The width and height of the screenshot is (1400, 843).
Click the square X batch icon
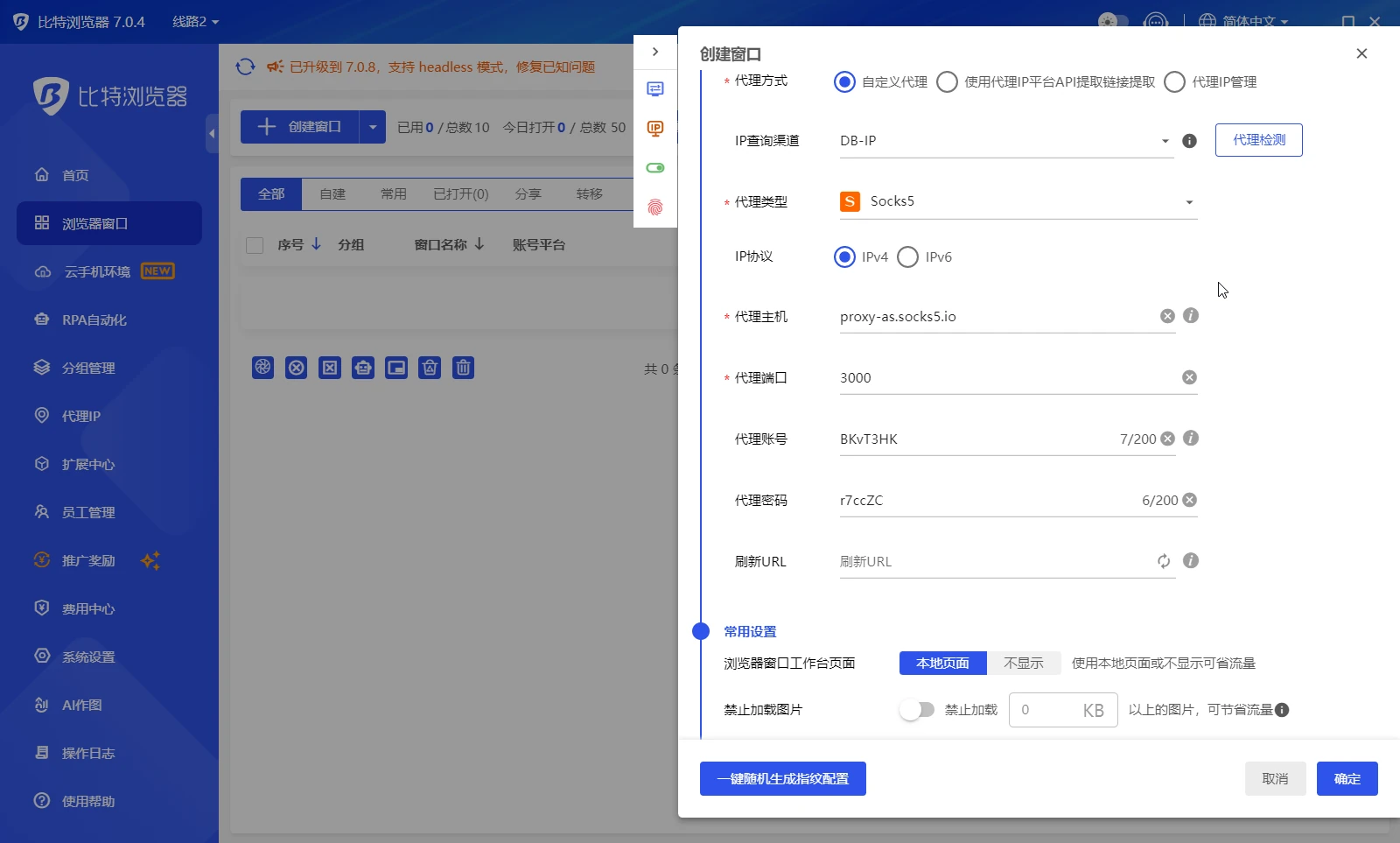pyautogui.click(x=330, y=368)
